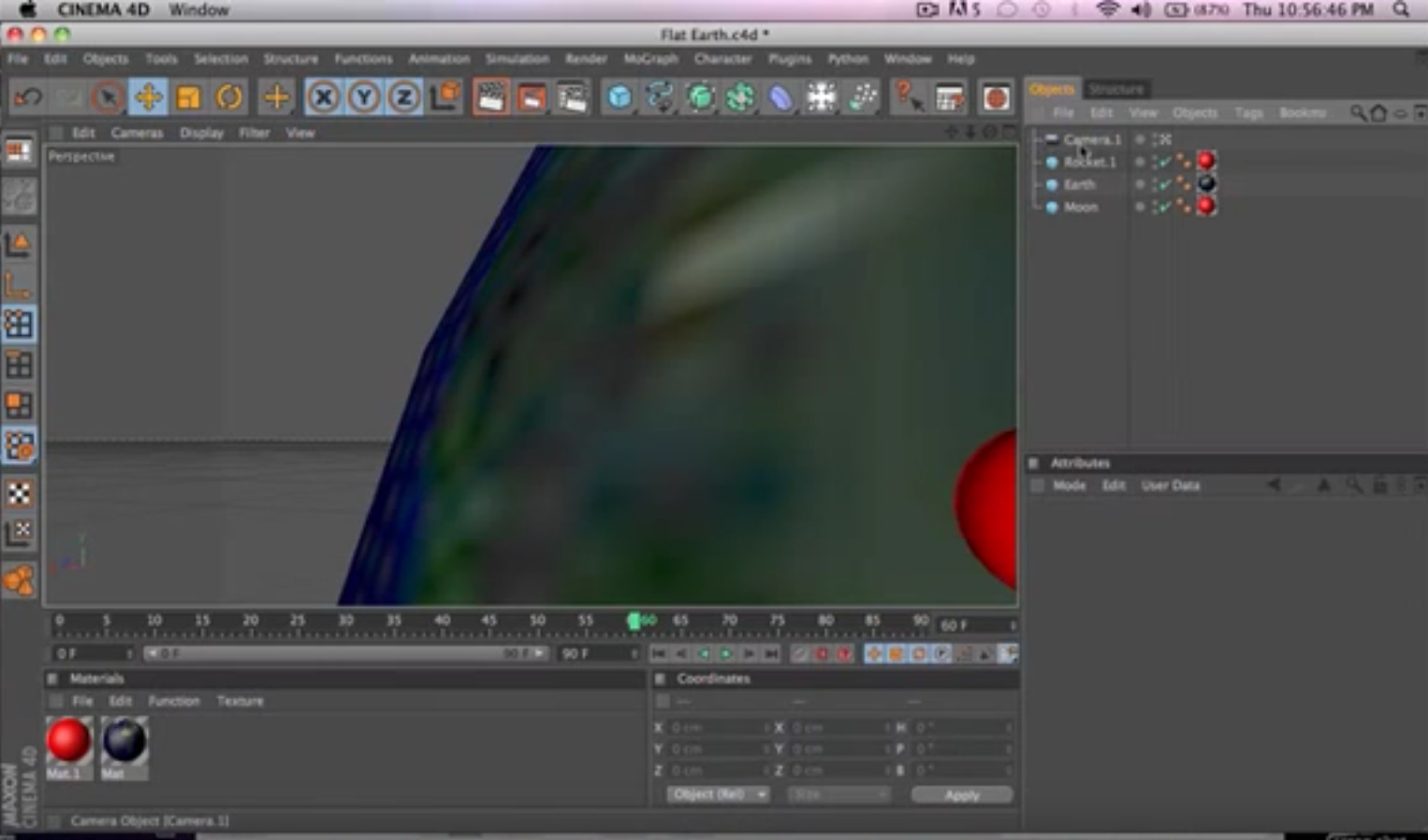Play animation forward
This screenshot has width=1428, height=840.
725,654
